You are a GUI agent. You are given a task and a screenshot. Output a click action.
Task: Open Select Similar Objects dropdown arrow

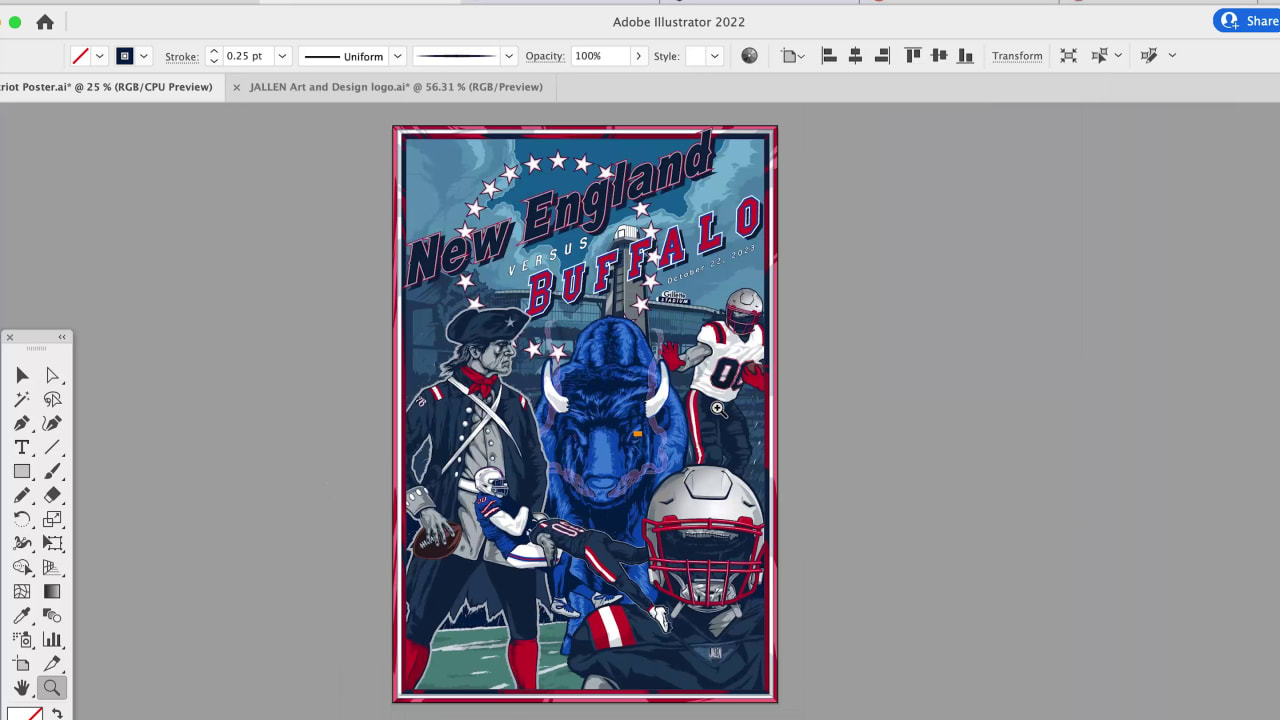[1118, 56]
